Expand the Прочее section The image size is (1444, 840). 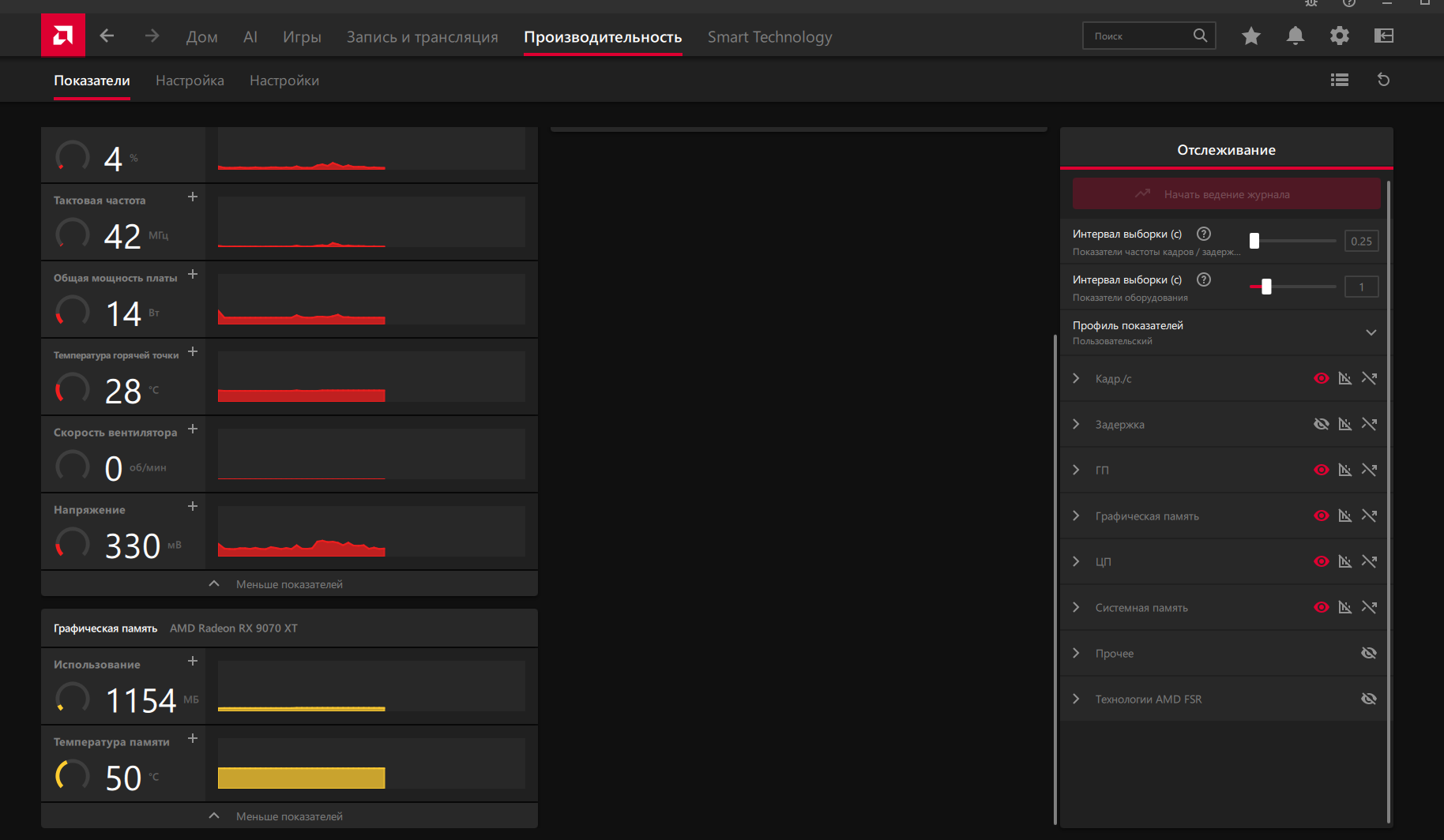1076,653
